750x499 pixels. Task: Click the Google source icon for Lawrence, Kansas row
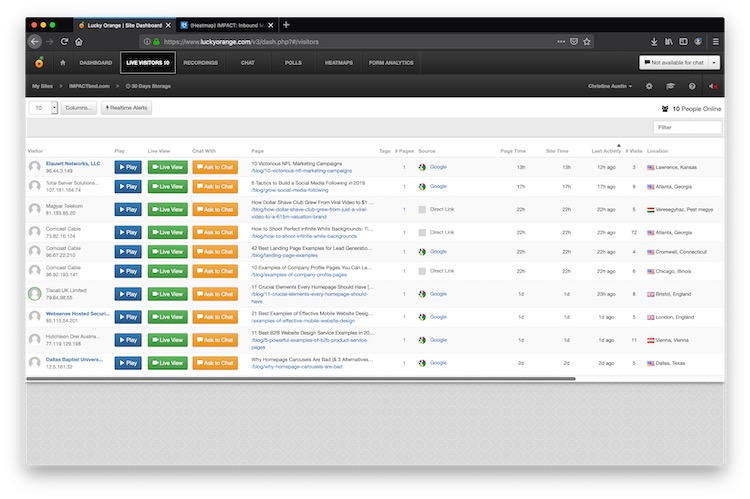(x=422, y=167)
